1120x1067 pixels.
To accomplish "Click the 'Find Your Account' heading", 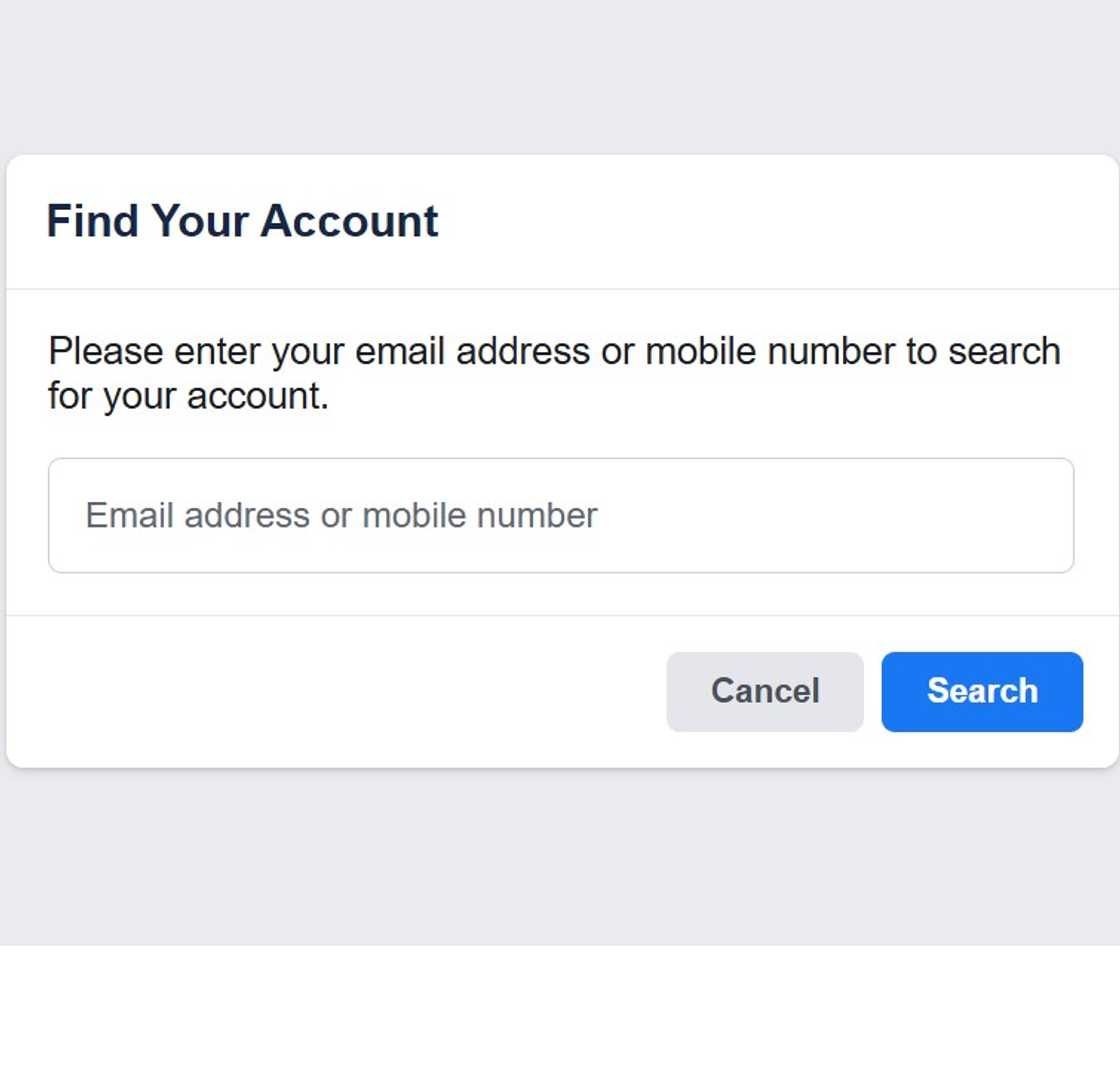I will (x=243, y=221).
